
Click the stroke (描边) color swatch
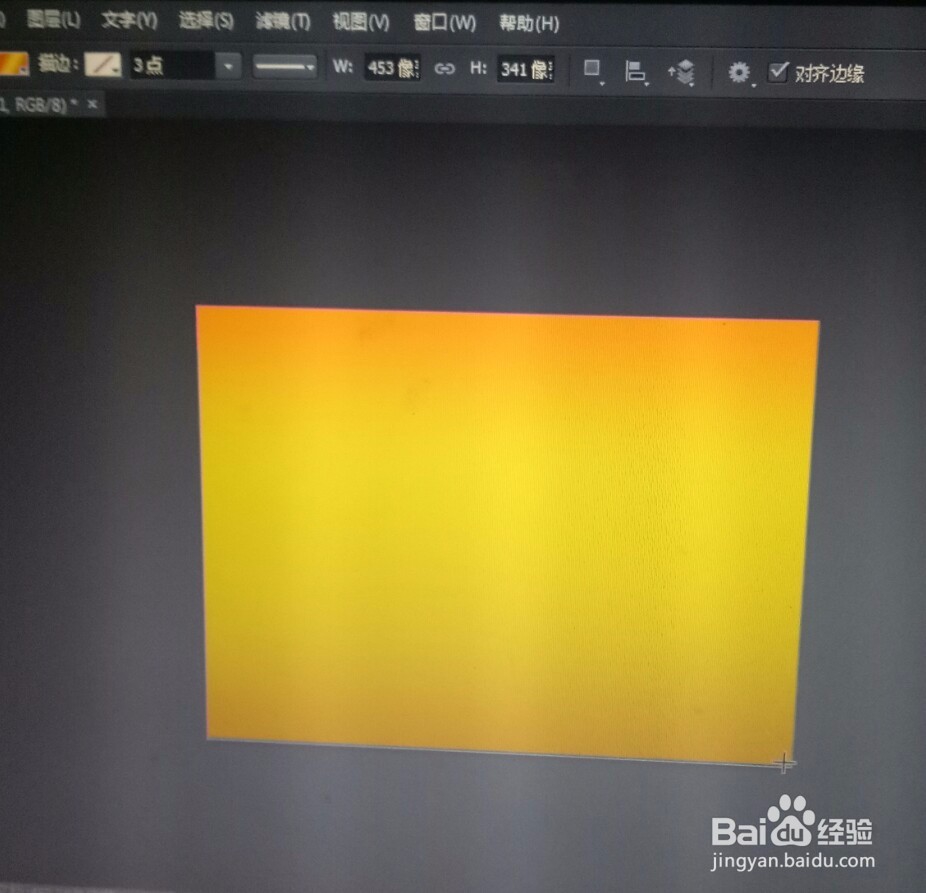(103, 64)
